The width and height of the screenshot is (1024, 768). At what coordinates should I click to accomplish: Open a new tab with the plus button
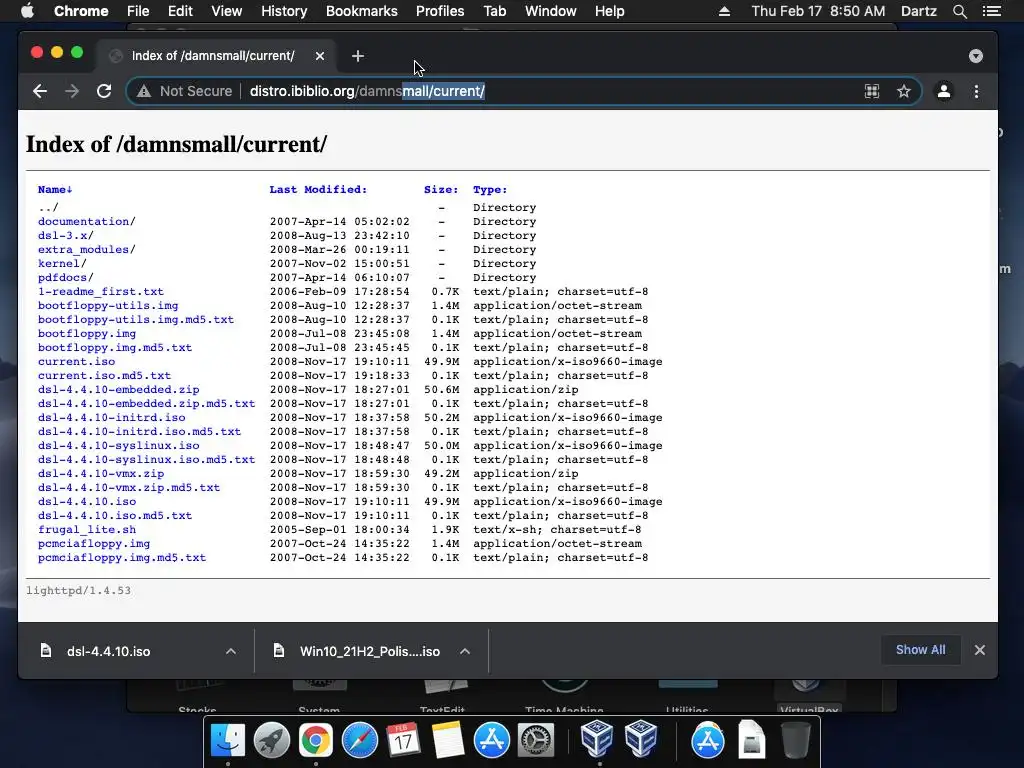357,56
